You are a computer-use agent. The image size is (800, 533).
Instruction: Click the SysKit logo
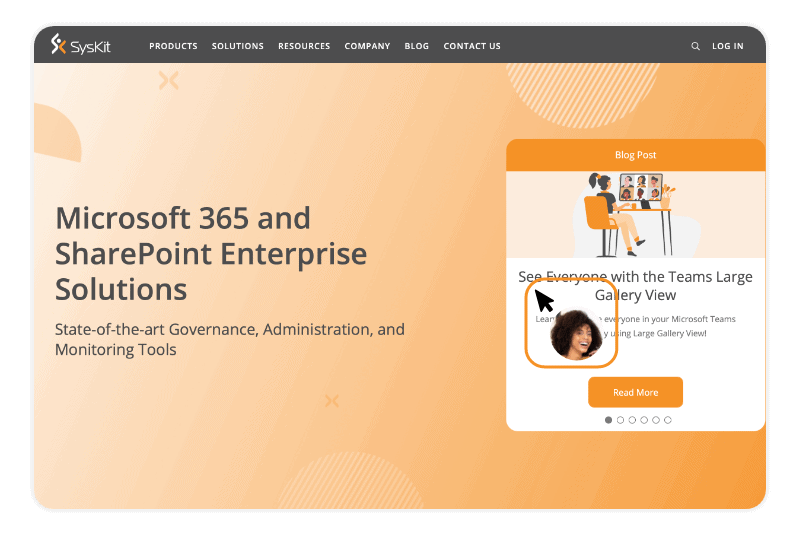(80, 45)
